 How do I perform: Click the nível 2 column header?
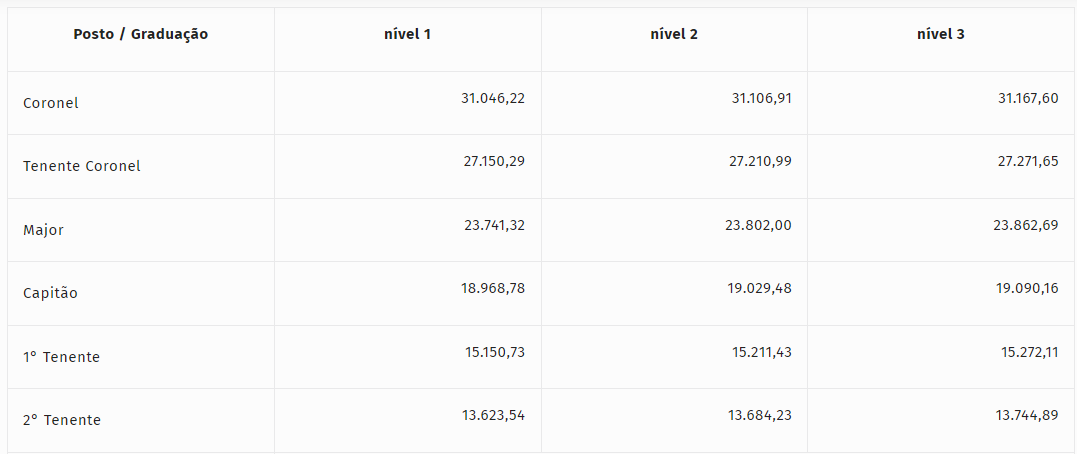(674, 34)
